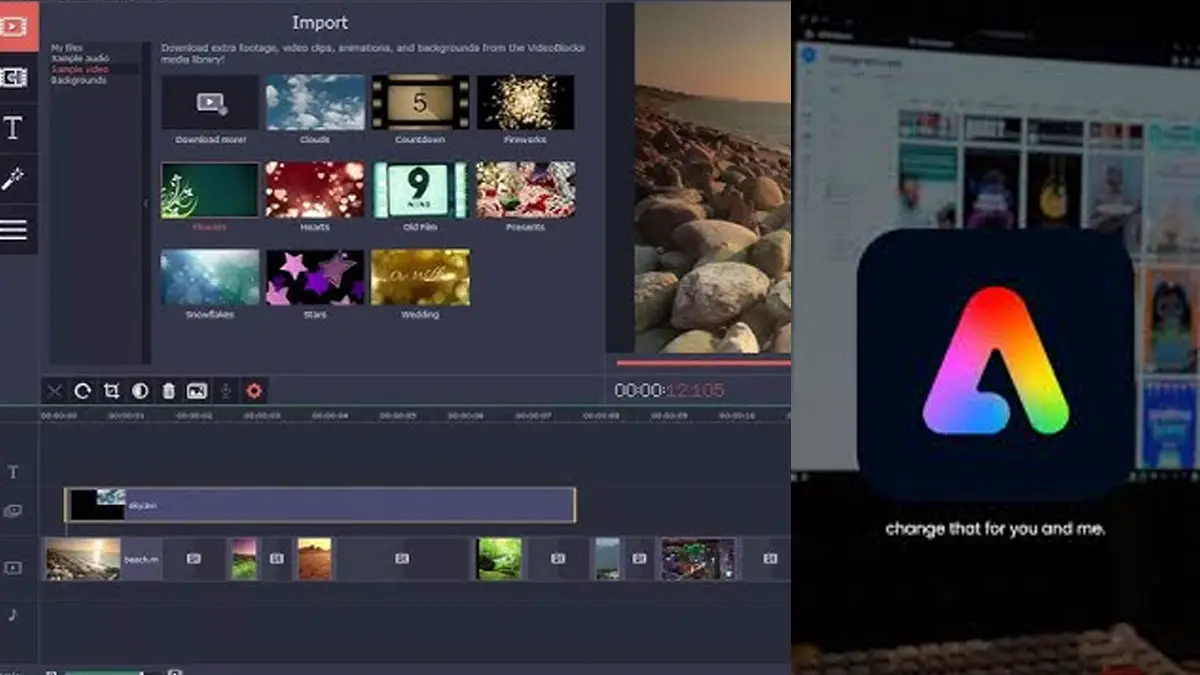Image resolution: width=1200 pixels, height=675 pixels.
Task: Click the beach stones preview image
Action: [712, 177]
